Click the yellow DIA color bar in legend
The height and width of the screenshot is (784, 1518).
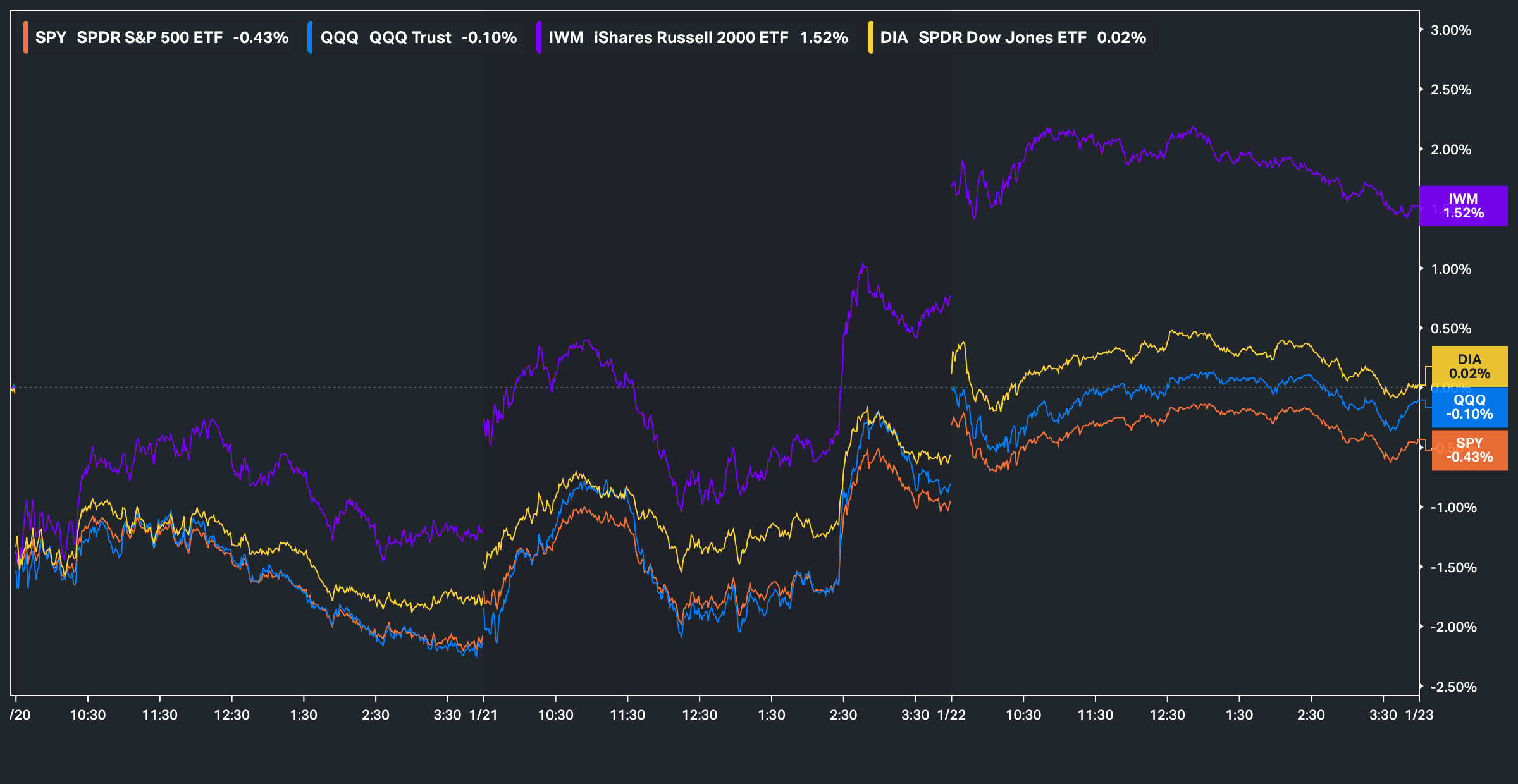870,38
